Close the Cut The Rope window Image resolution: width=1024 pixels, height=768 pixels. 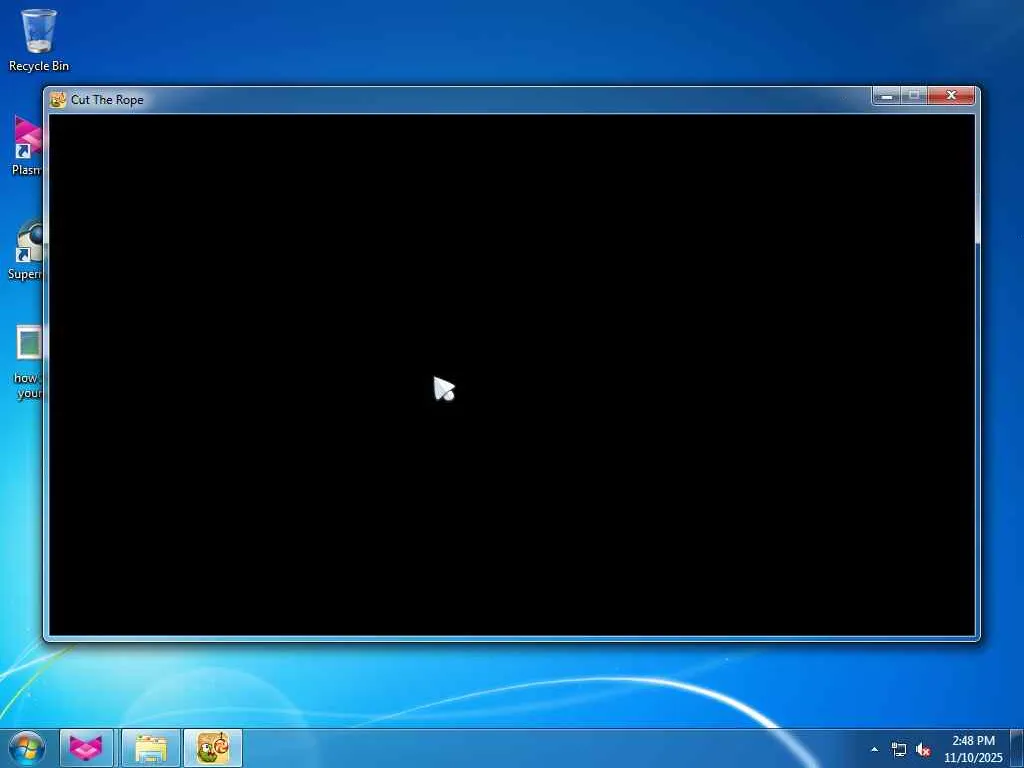click(951, 96)
